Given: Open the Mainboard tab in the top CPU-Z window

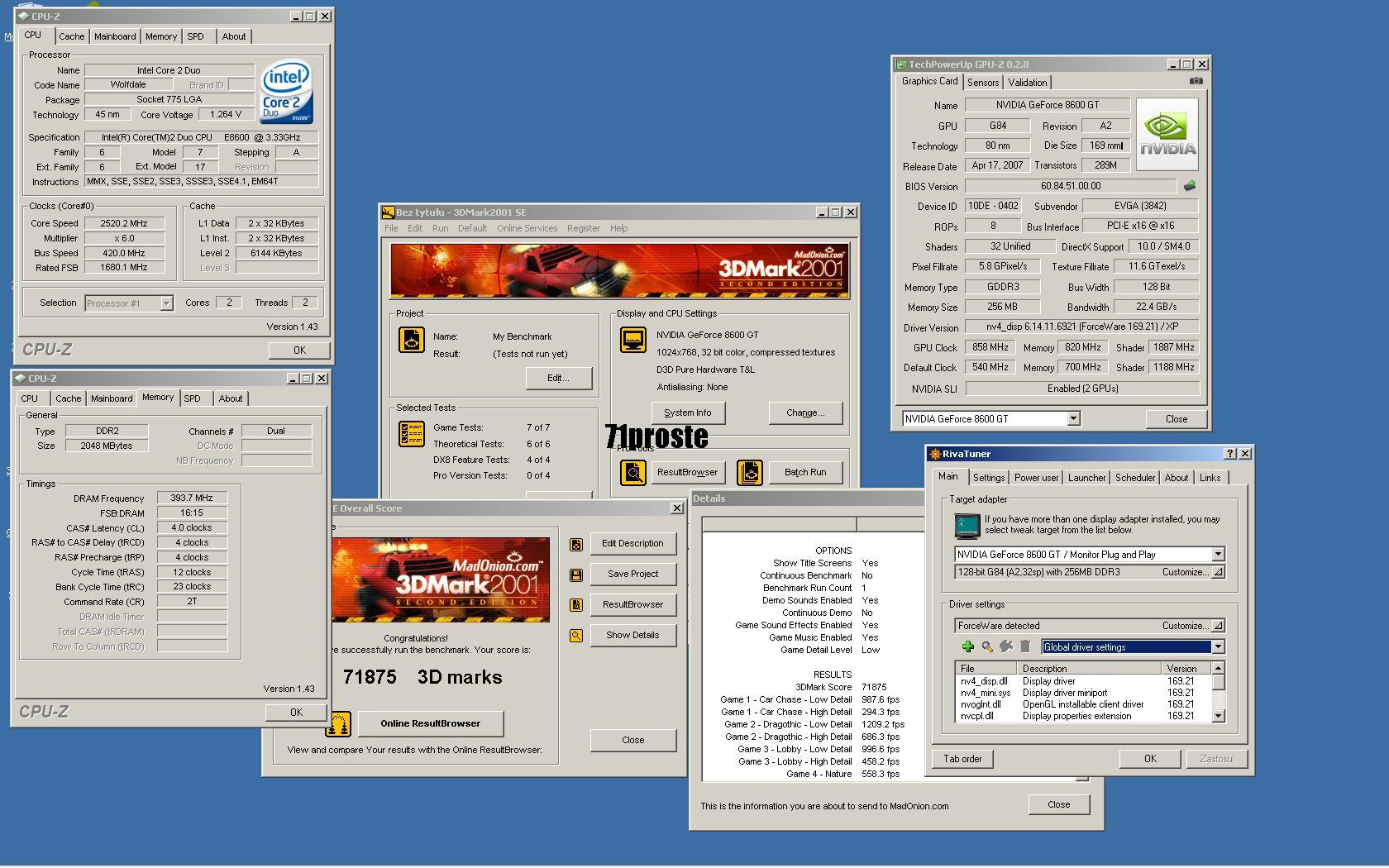Looking at the screenshot, I should click(115, 36).
